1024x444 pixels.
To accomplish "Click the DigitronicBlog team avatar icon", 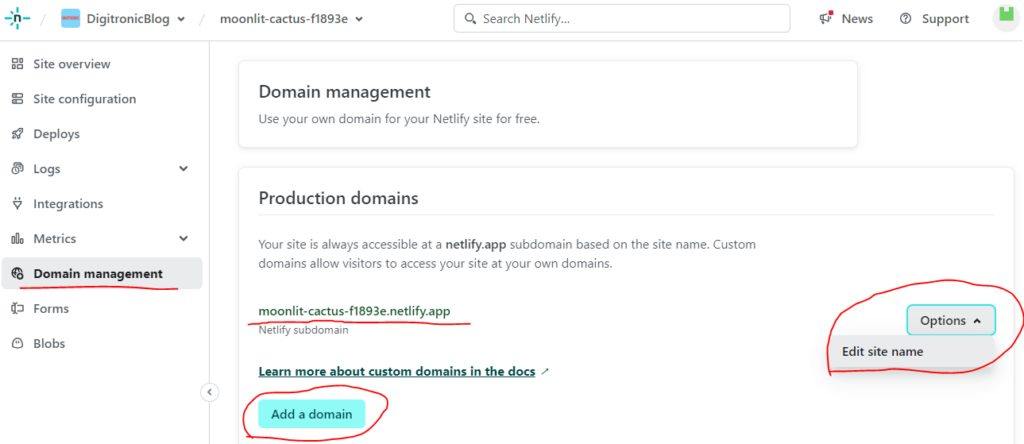I will click(71, 19).
